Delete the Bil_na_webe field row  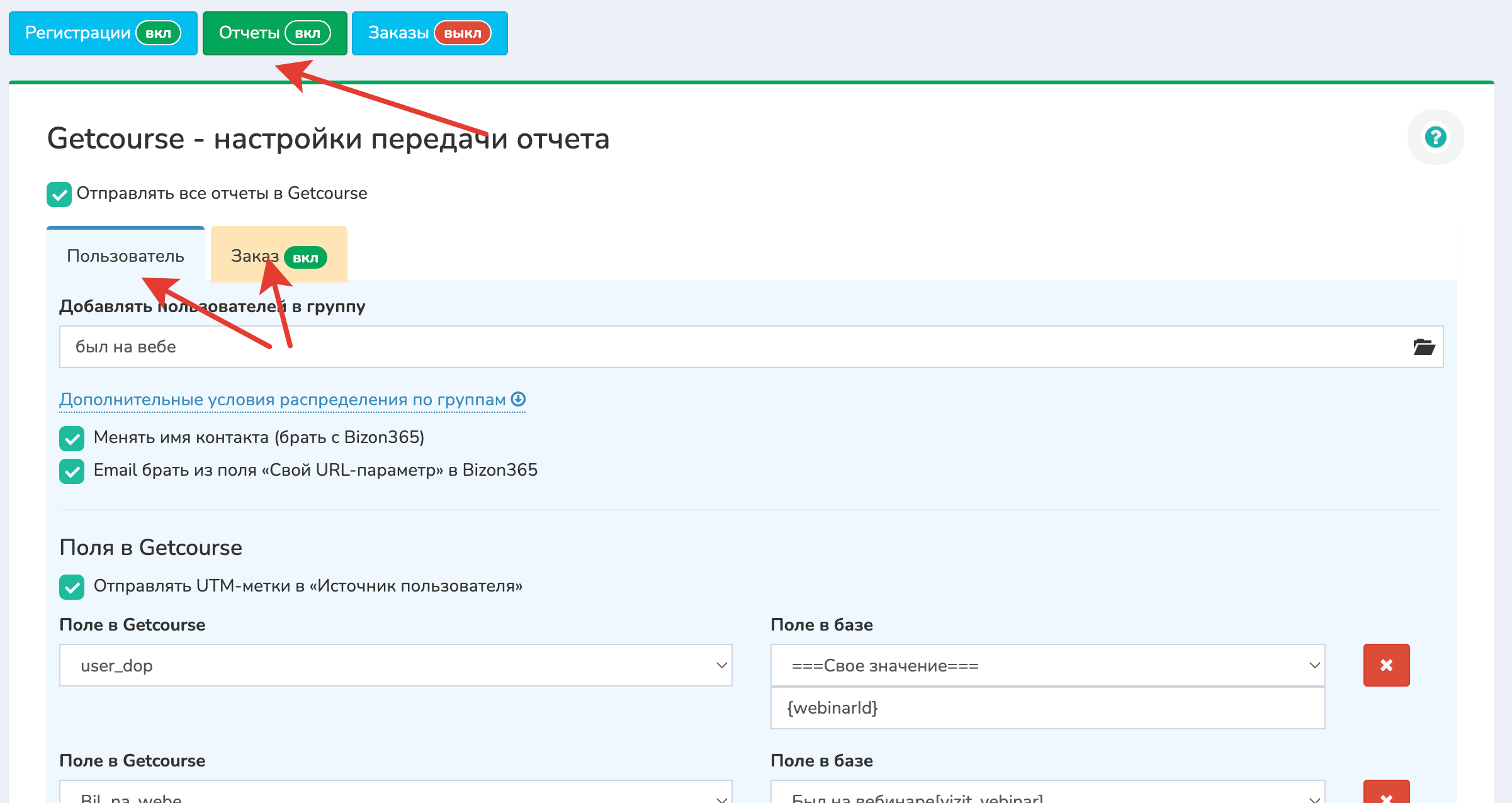(1386, 795)
